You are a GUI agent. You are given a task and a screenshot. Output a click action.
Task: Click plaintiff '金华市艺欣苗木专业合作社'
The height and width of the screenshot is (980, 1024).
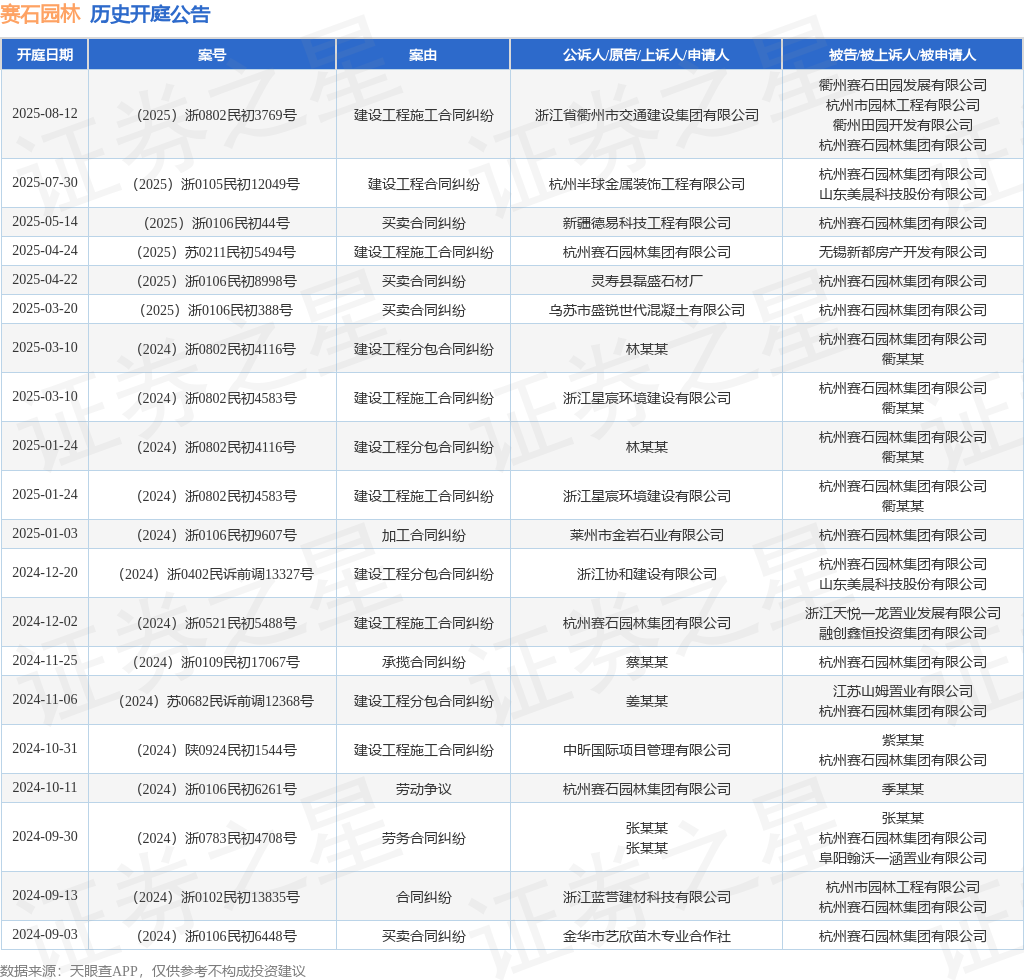[647, 937]
